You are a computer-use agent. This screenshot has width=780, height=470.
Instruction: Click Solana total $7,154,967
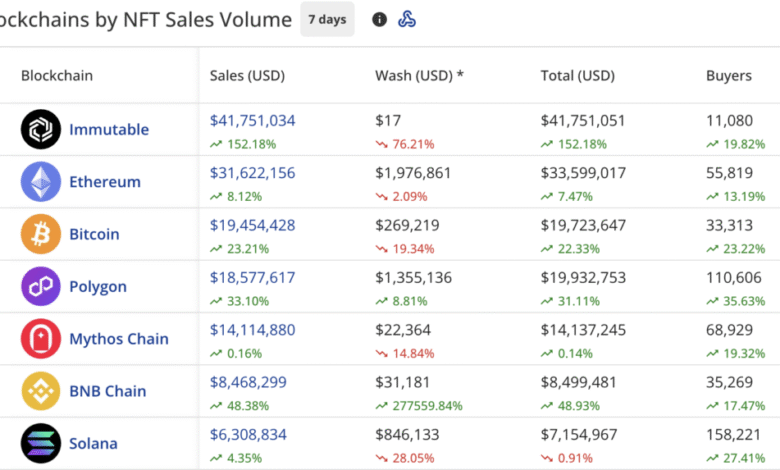[579, 434]
